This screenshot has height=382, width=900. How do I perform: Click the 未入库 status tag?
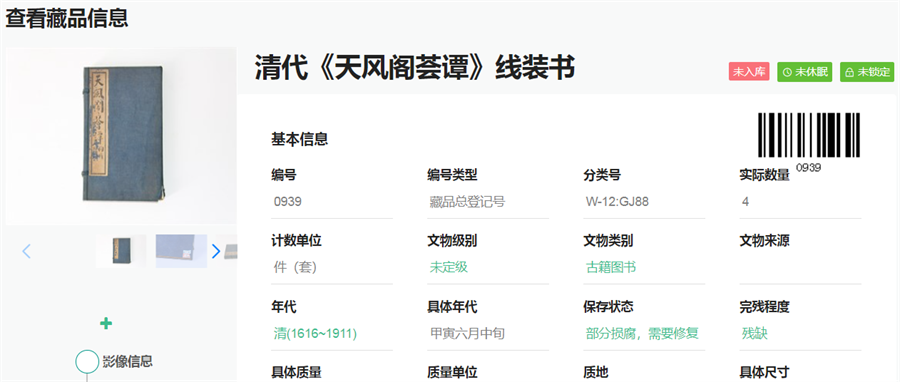click(x=749, y=72)
